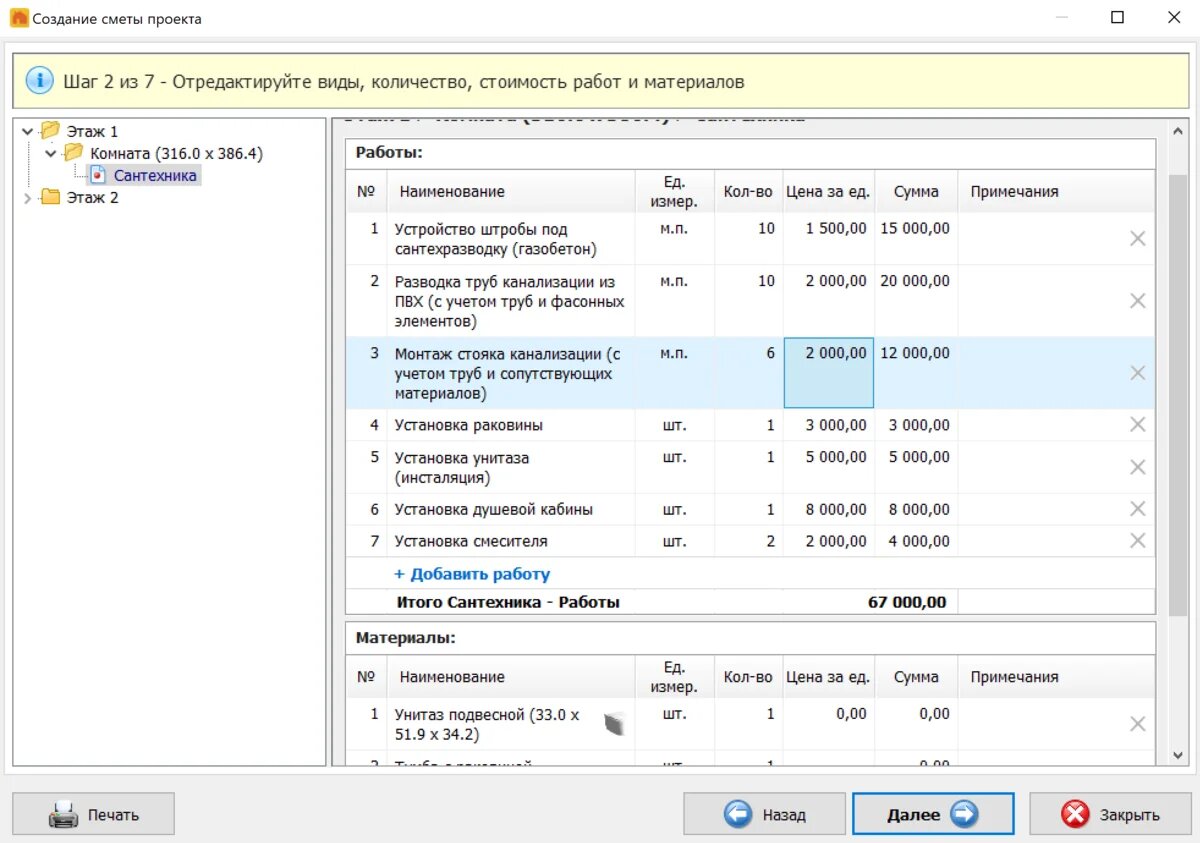Click scroll down arrow of estimate
Image resolution: width=1200 pixels, height=843 pixels.
coord(1177,755)
